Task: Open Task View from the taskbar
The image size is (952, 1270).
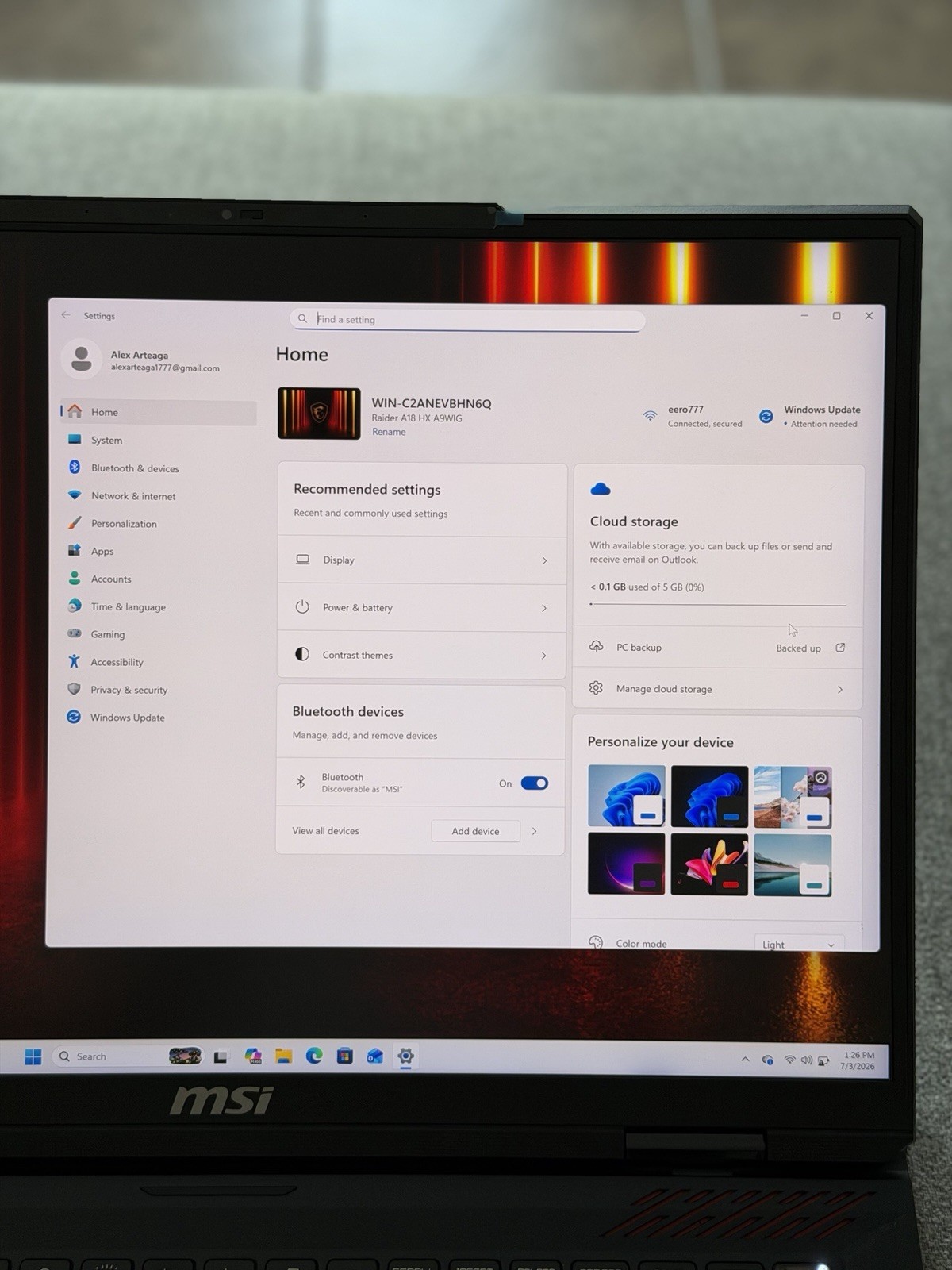Action: click(221, 1056)
